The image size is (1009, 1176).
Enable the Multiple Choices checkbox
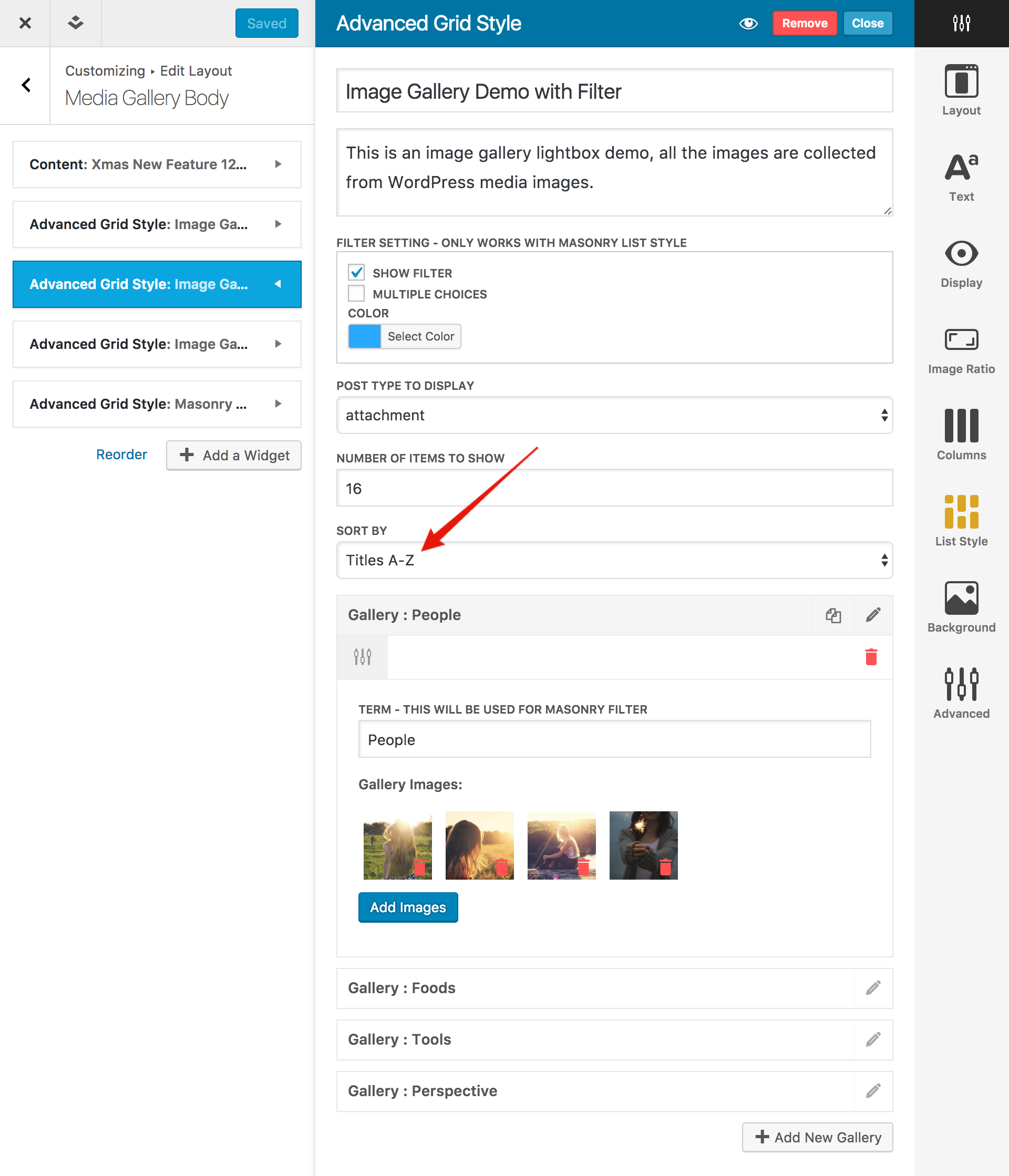click(x=356, y=293)
